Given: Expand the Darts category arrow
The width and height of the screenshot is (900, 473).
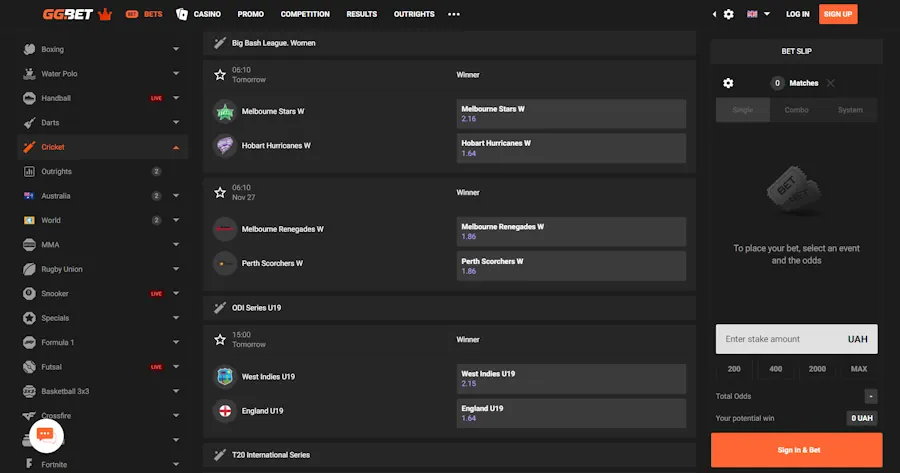Looking at the screenshot, I should tap(176, 123).
